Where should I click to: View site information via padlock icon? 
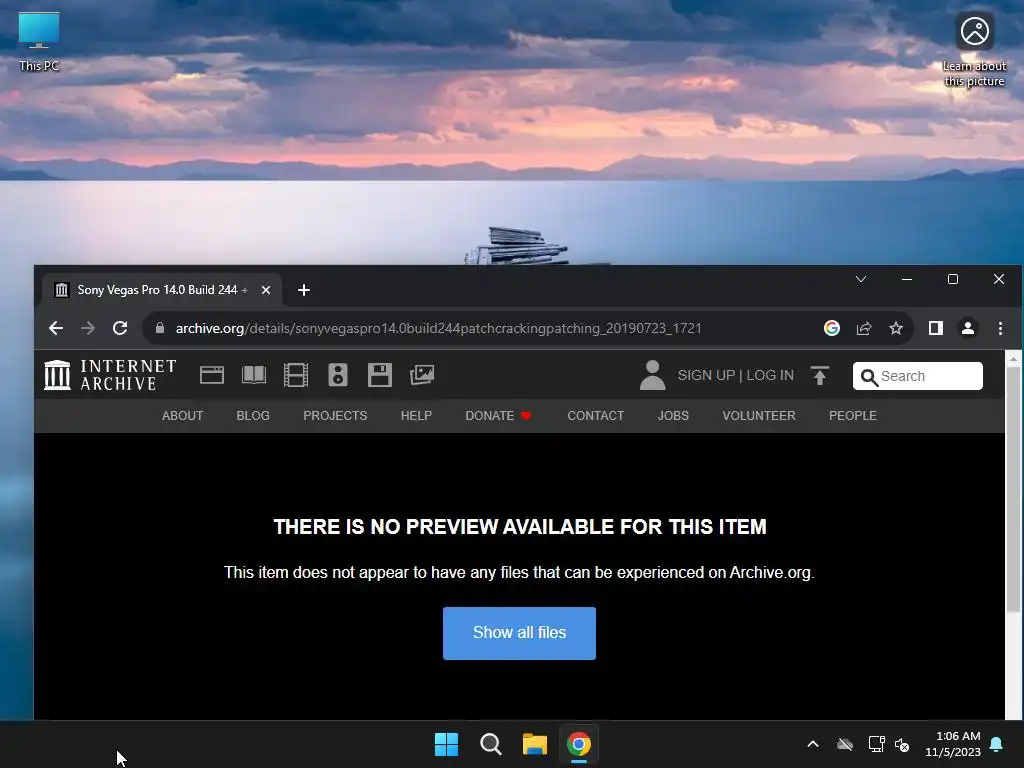tap(160, 328)
